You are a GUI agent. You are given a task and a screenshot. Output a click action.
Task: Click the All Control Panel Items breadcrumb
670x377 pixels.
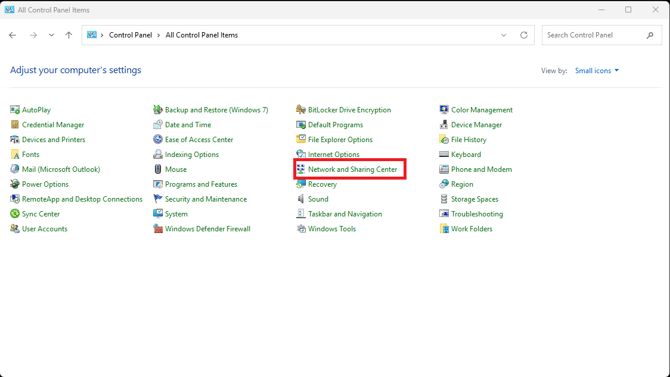[x=202, y=35]
